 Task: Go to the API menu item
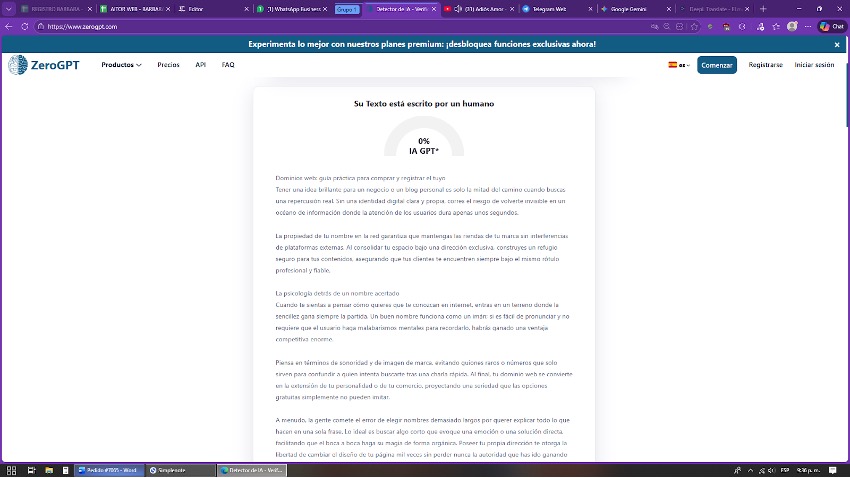click(200, 65)
